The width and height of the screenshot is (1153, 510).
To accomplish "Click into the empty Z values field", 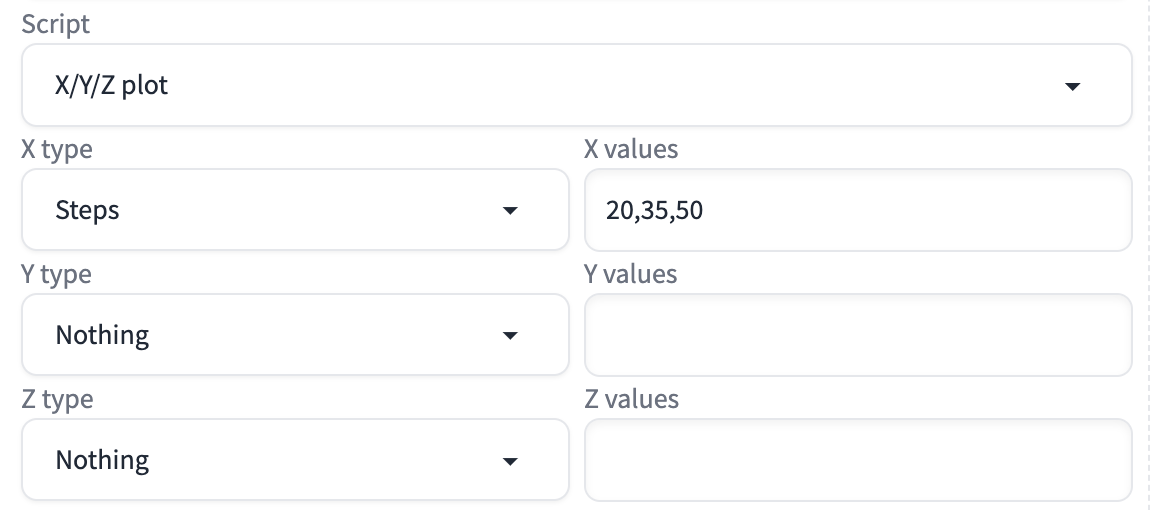I will (x=857, y=460).
